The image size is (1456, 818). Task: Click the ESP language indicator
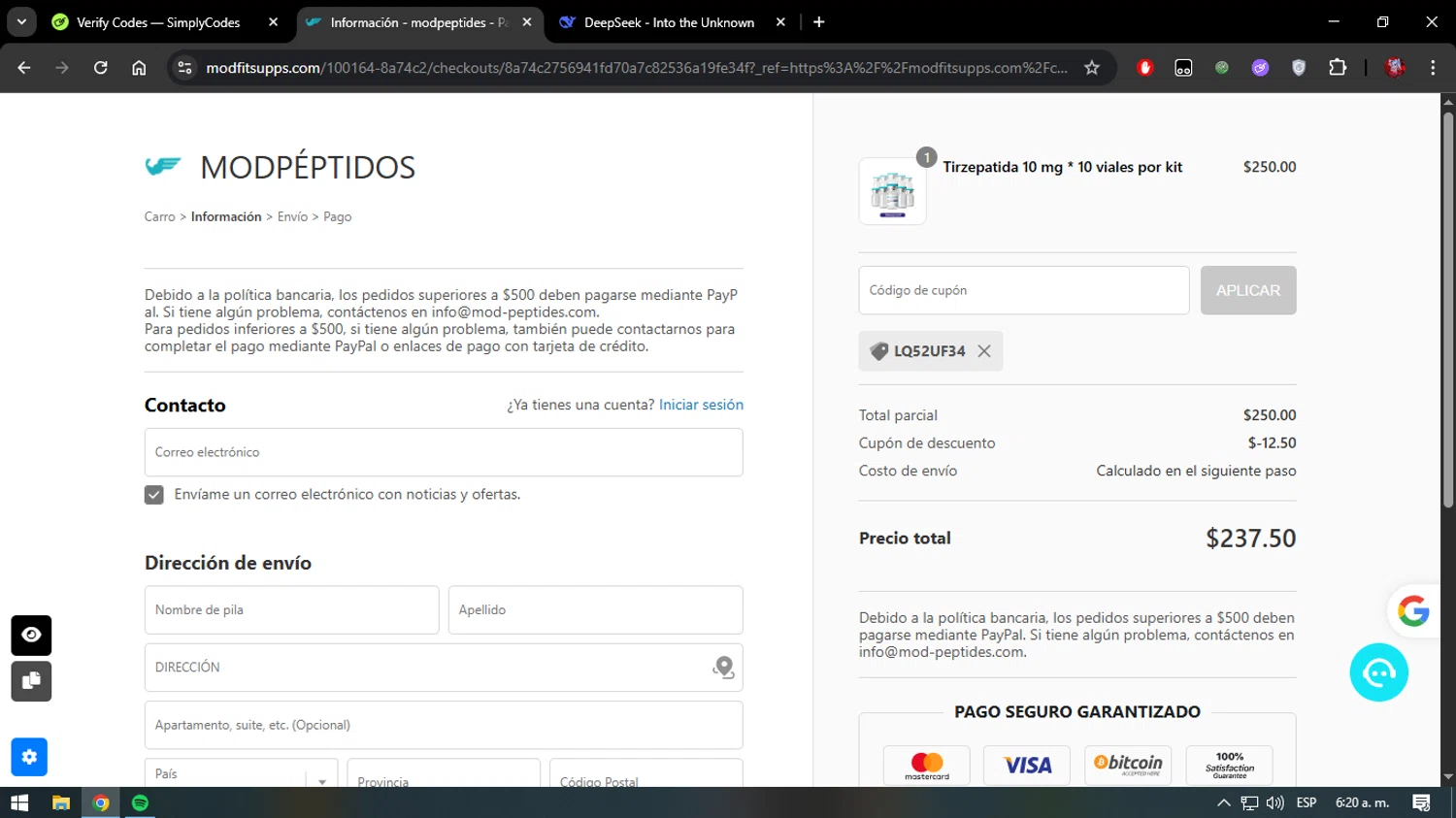[1307, 802]
